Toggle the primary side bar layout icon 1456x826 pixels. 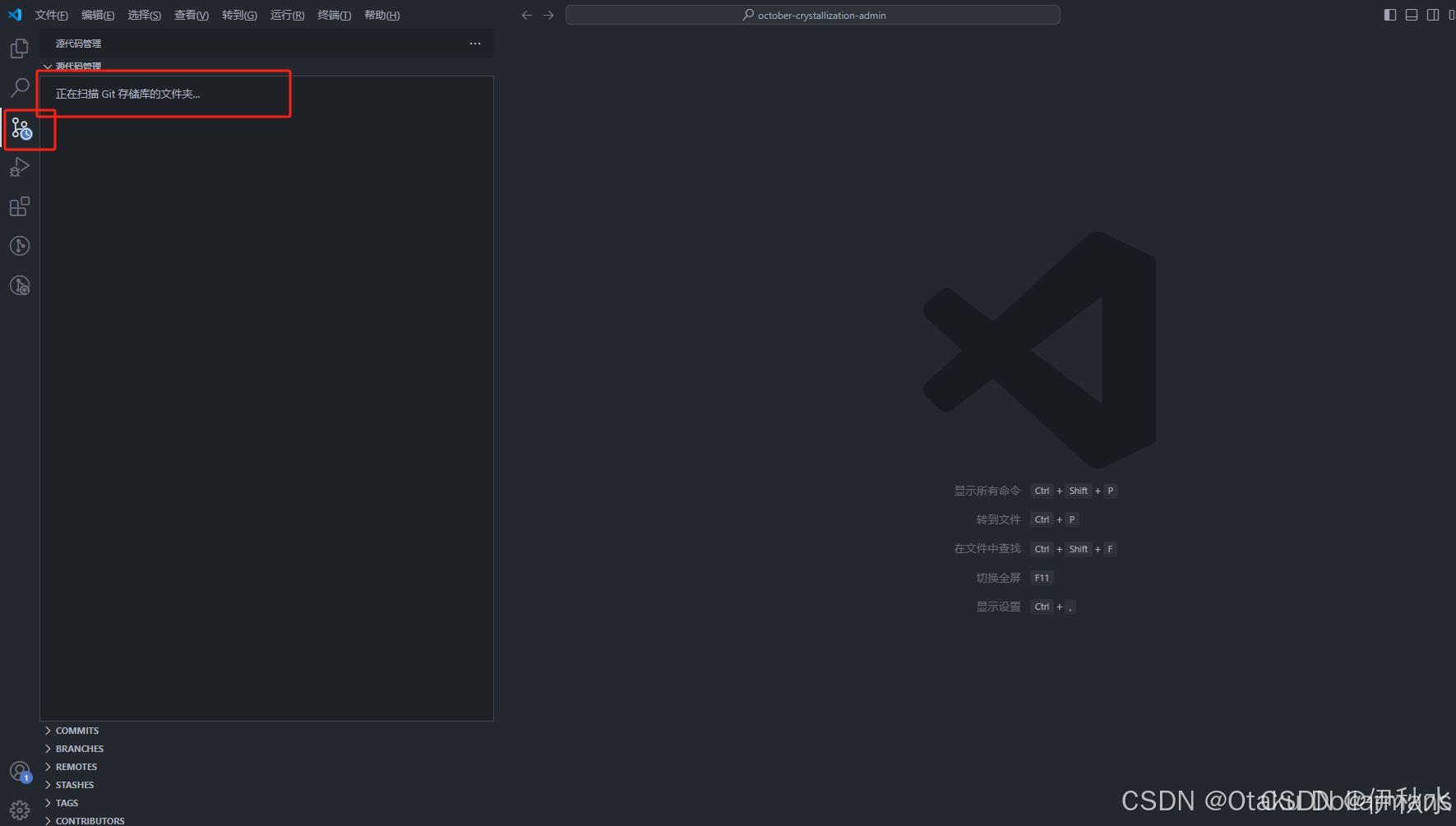[1390, 15]
